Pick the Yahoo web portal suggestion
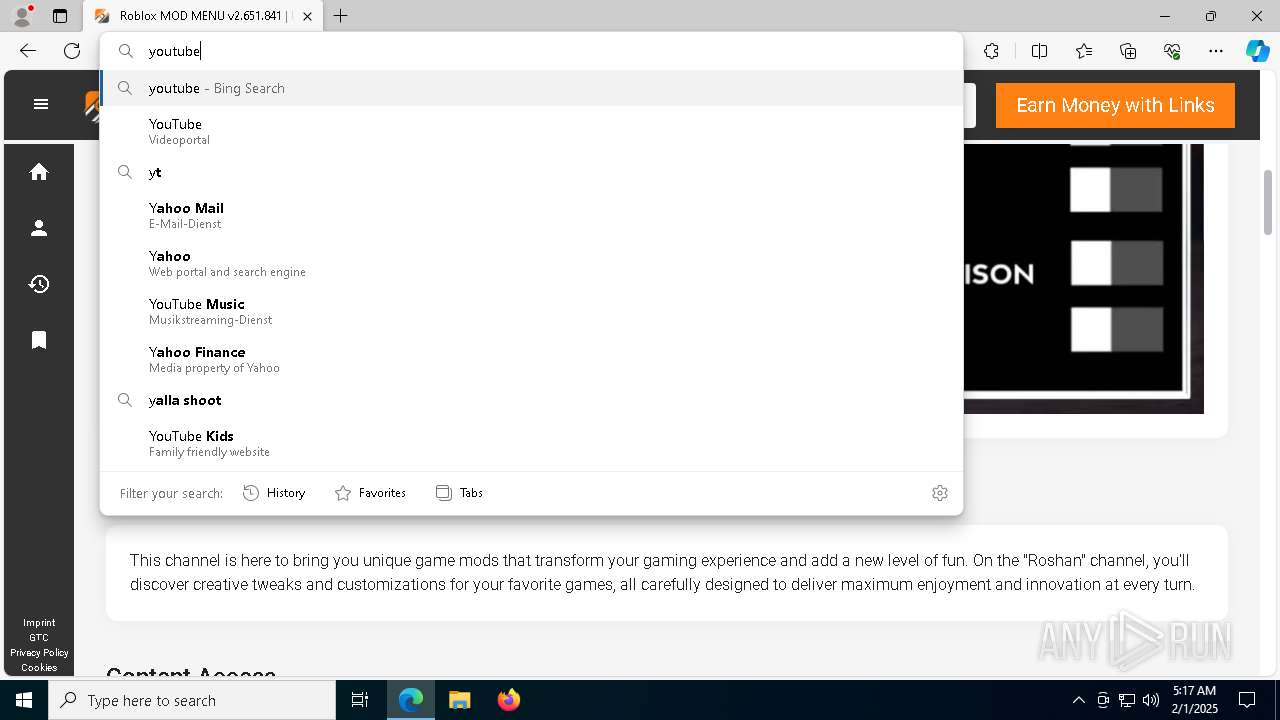 coord(531,263)
